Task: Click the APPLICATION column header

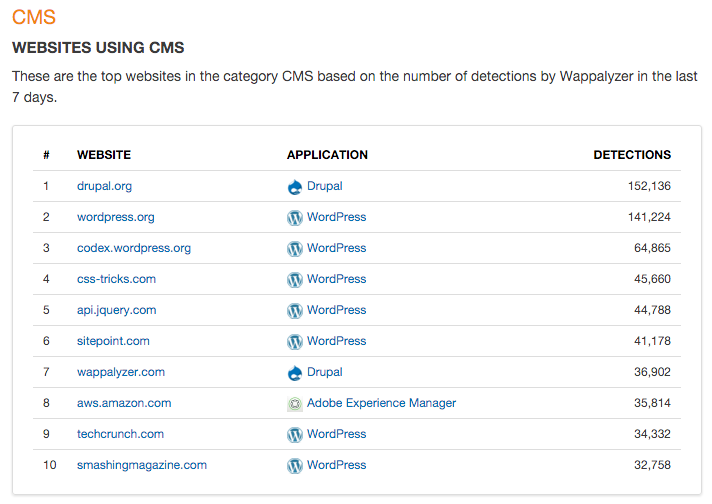Action: (327, 155)
